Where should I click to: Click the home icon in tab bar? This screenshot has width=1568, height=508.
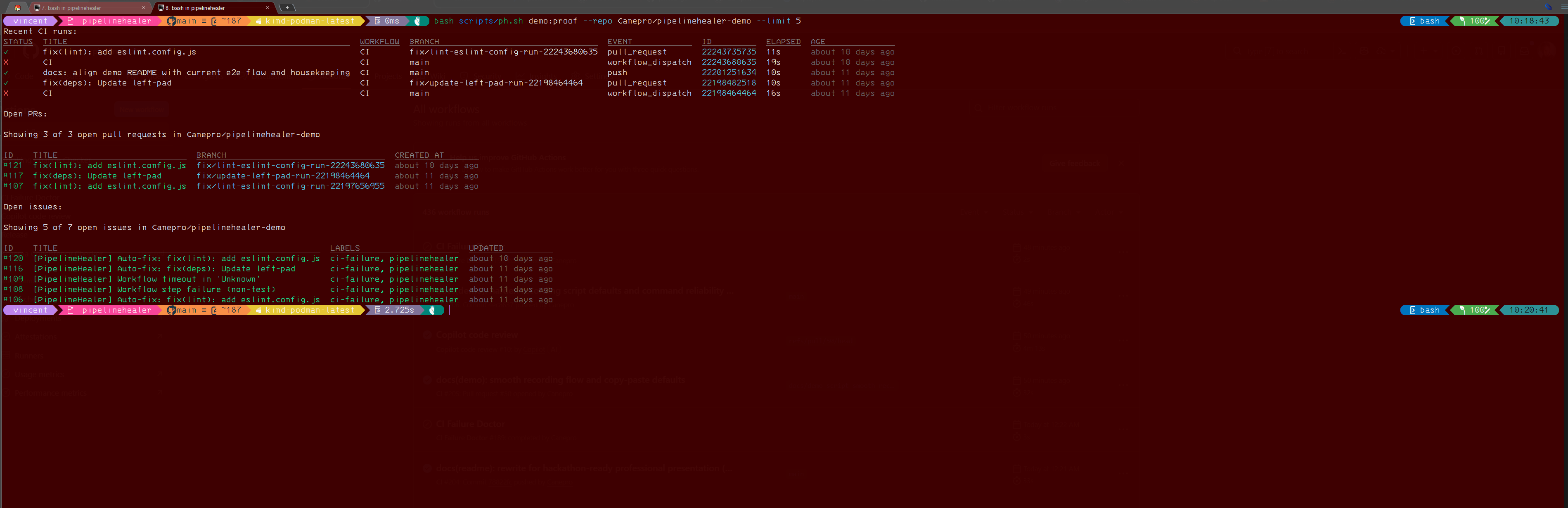coord(18,7)
